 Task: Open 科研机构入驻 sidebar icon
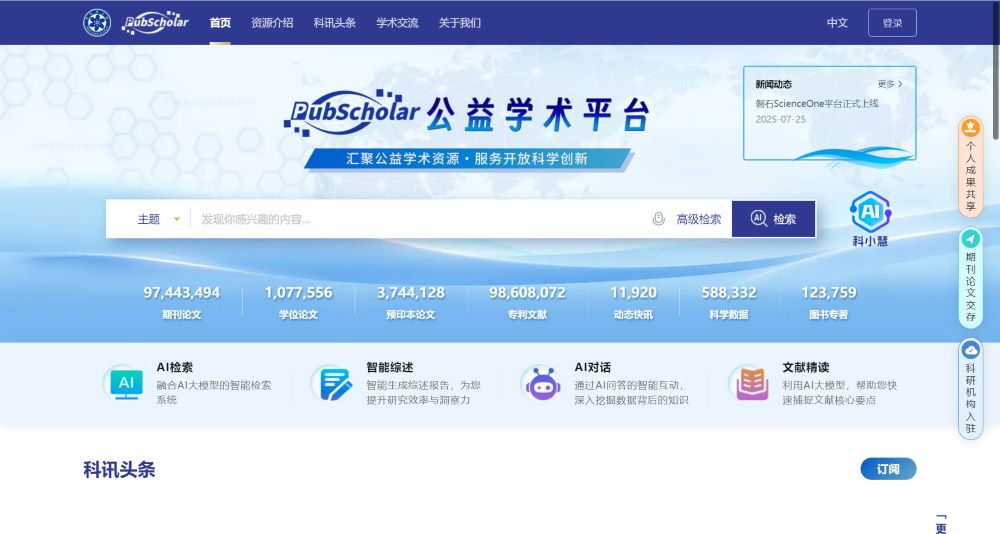tap(970, 389)
